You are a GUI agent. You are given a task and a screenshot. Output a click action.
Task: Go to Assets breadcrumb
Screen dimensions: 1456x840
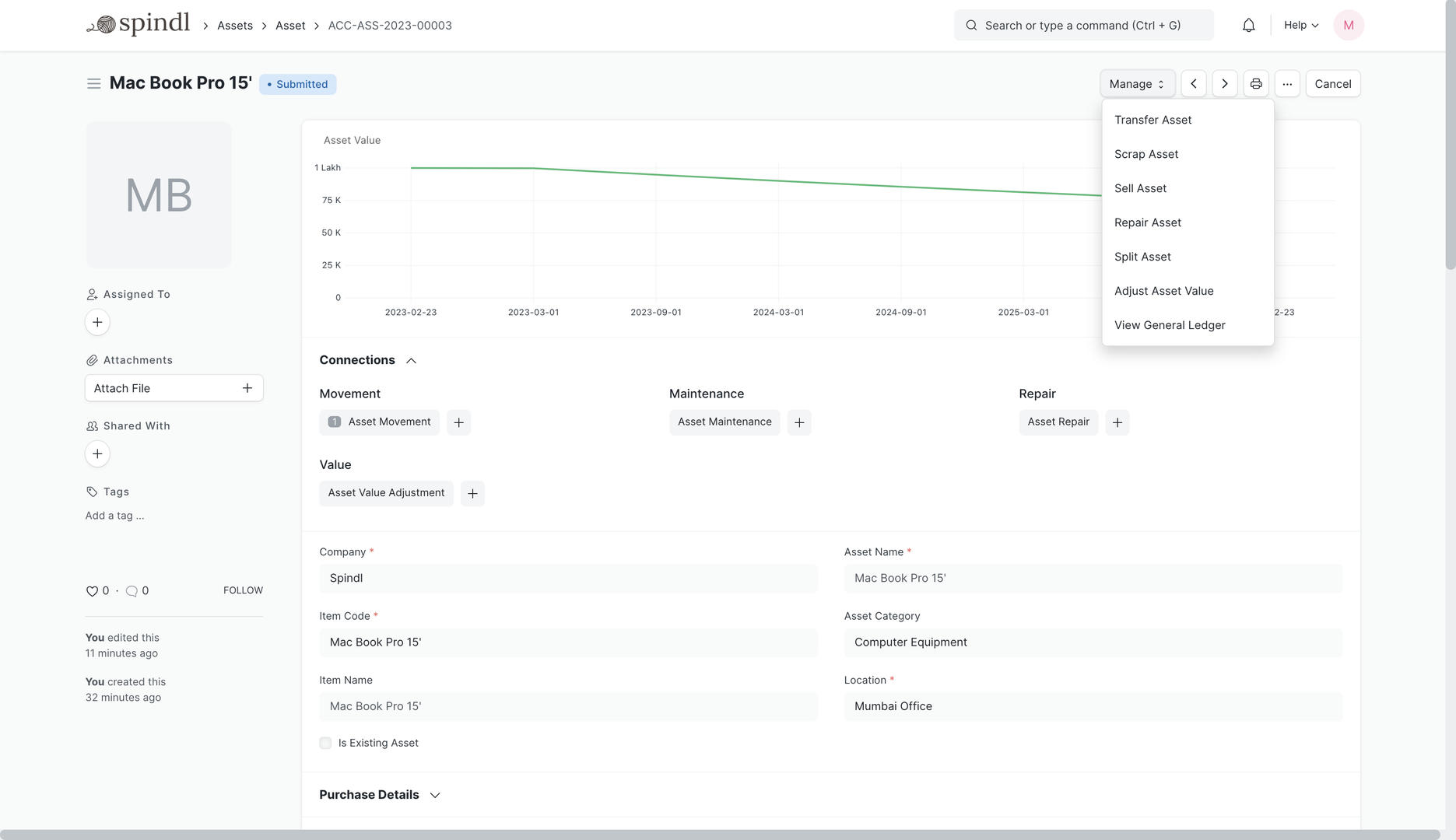[235, 26]
